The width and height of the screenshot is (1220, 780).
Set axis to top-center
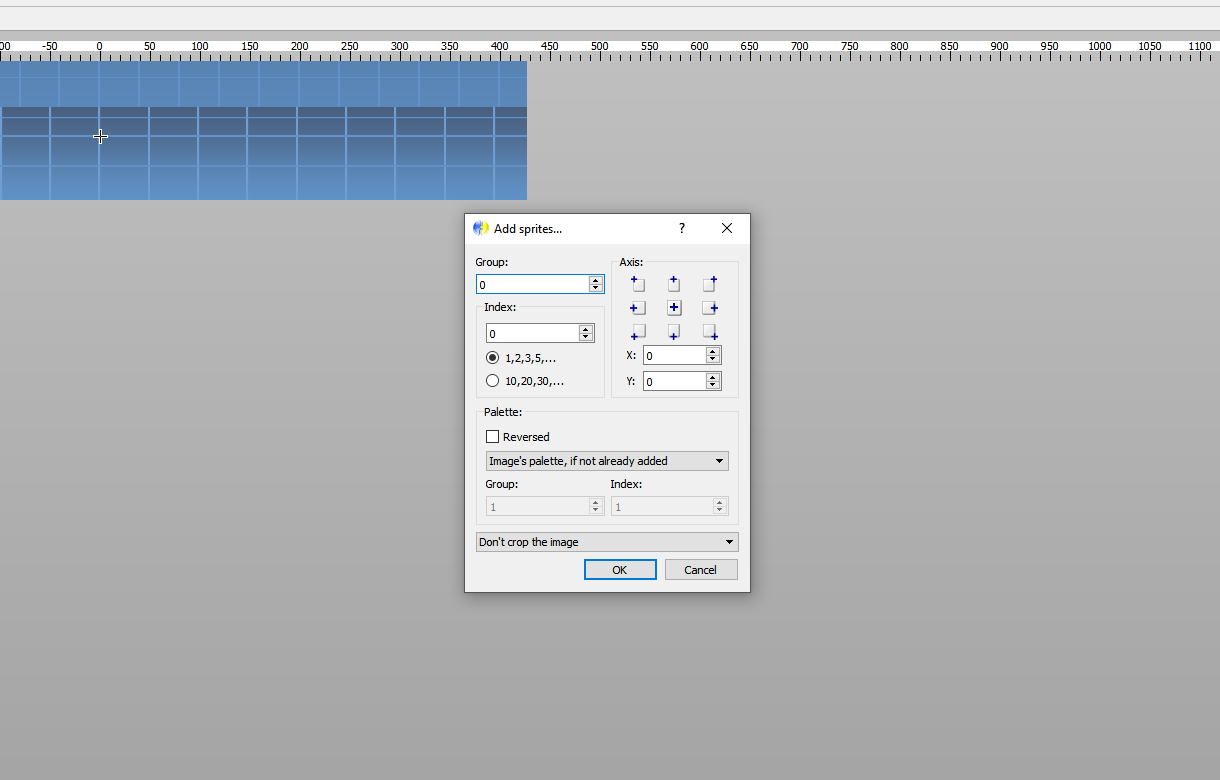pos(674,284)
